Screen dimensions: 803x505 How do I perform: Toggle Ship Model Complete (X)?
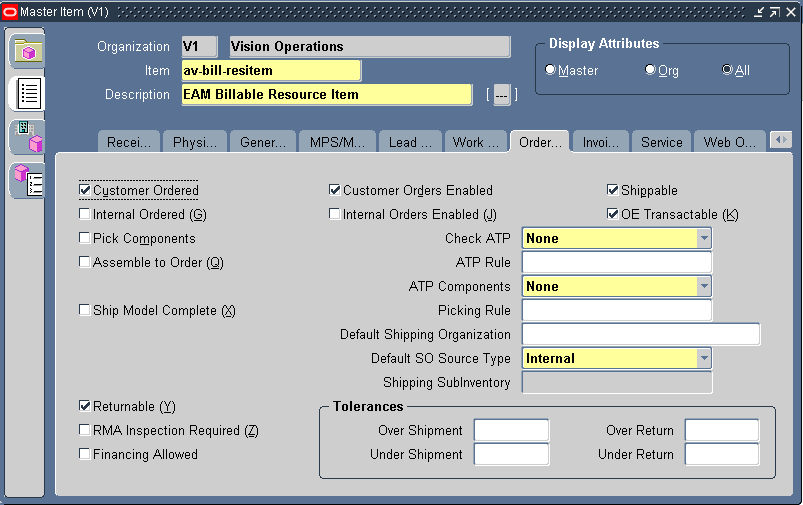pyautogui.click(x=84, y=310)
